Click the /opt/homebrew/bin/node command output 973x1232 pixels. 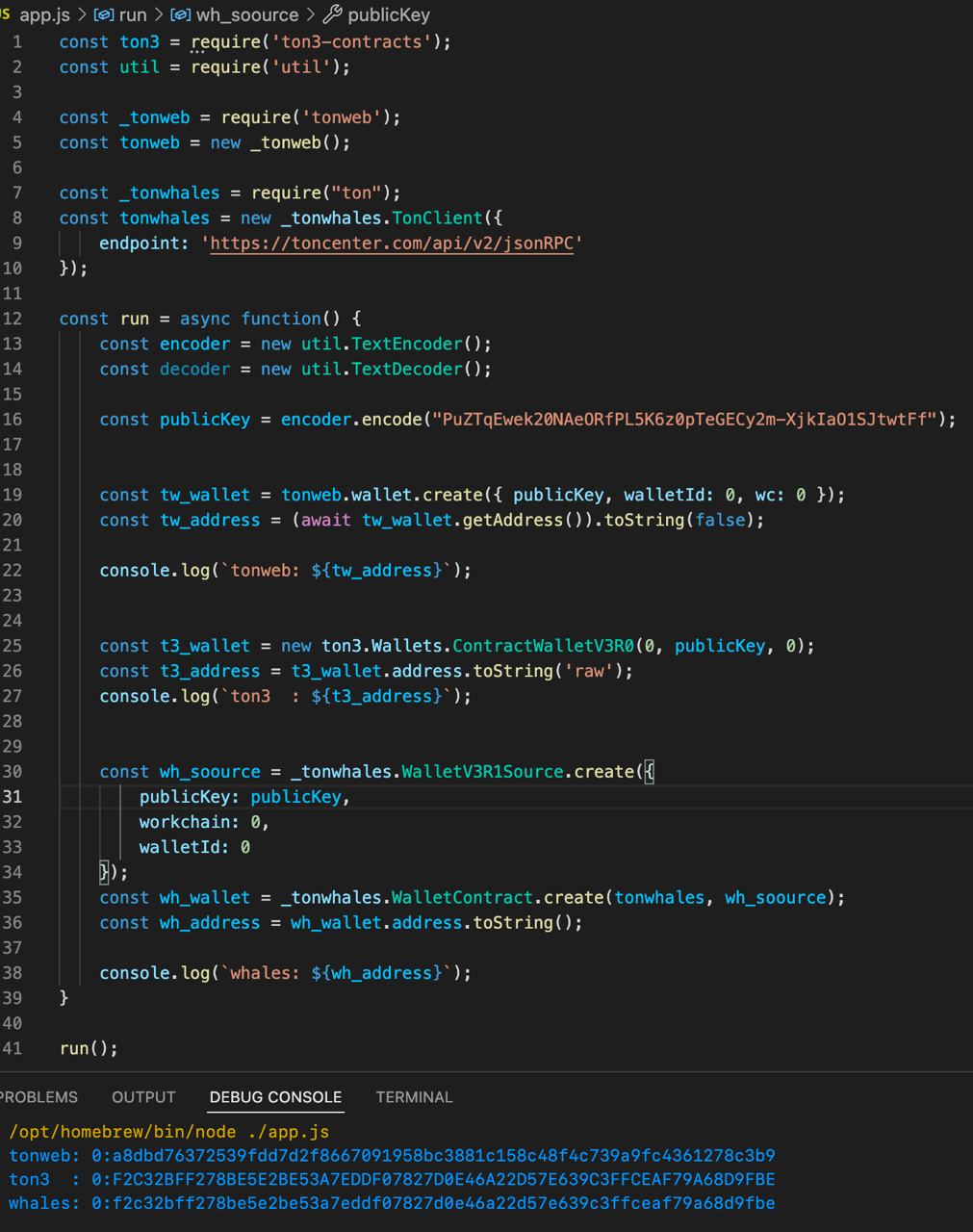(x=169, y=1132)
